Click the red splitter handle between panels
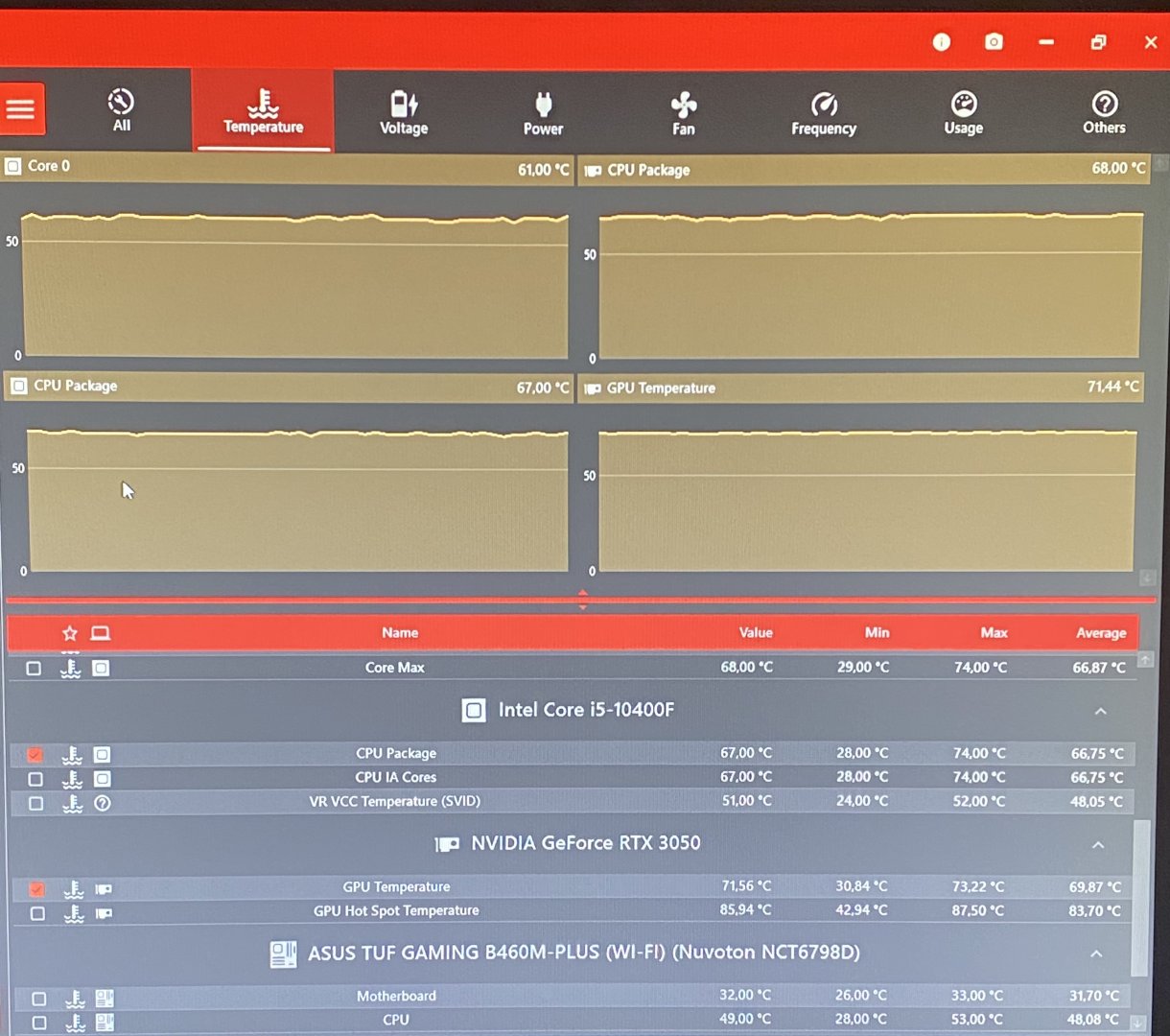This screenshot has height=1036, width=1170. coord(582,600)
